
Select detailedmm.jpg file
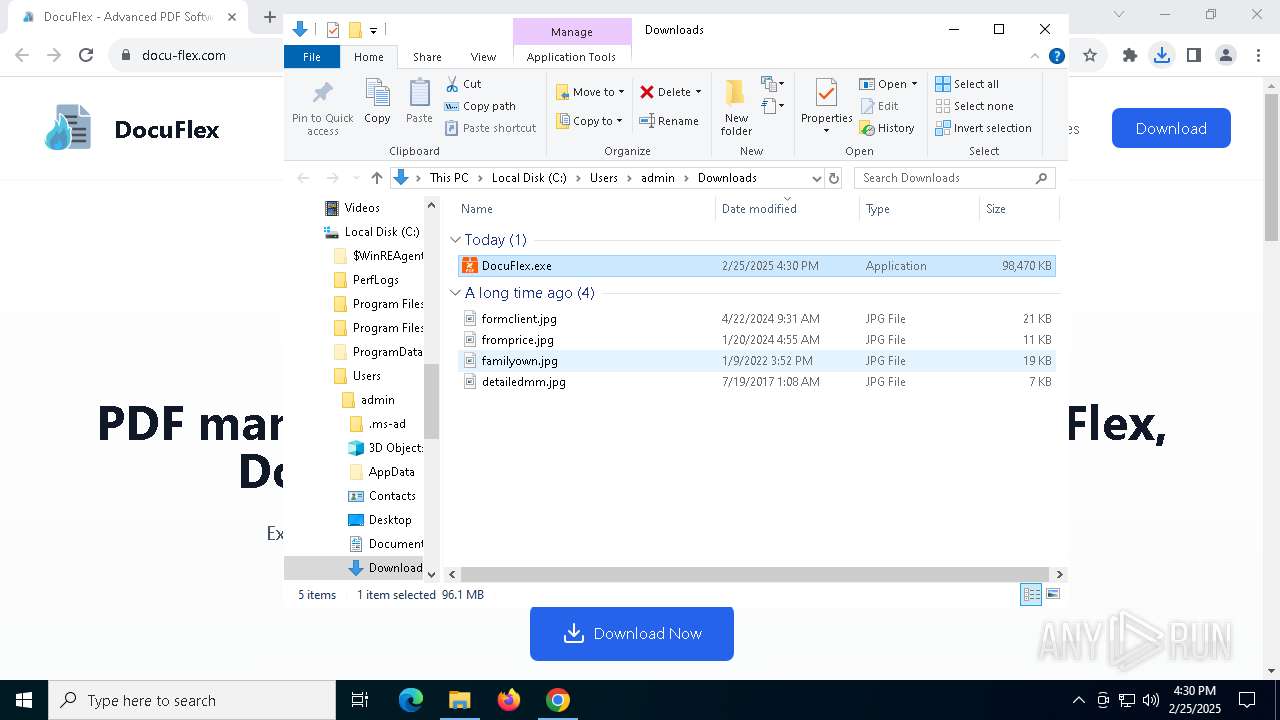coord(756,382)
